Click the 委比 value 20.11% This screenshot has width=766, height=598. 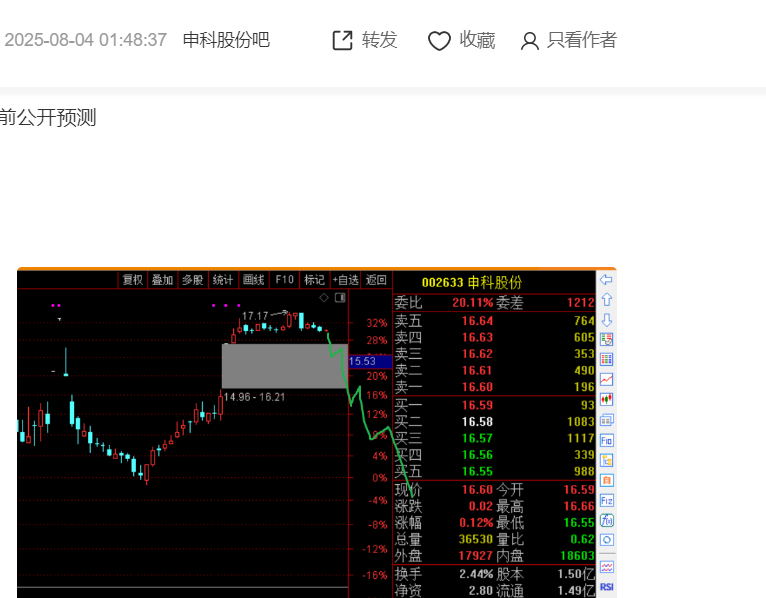pyautogui.click(x=473, y=303)
